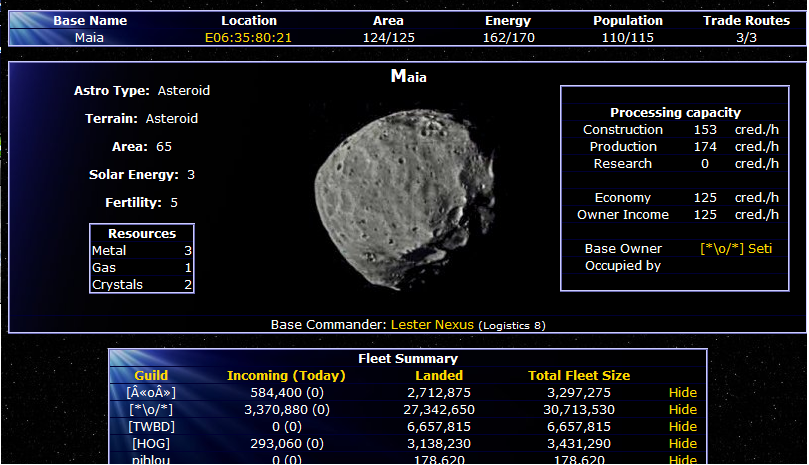This screenshot has width=809, height=465.
Task: Open base owner [*\o/*] Seti profile
Action: 736,248
